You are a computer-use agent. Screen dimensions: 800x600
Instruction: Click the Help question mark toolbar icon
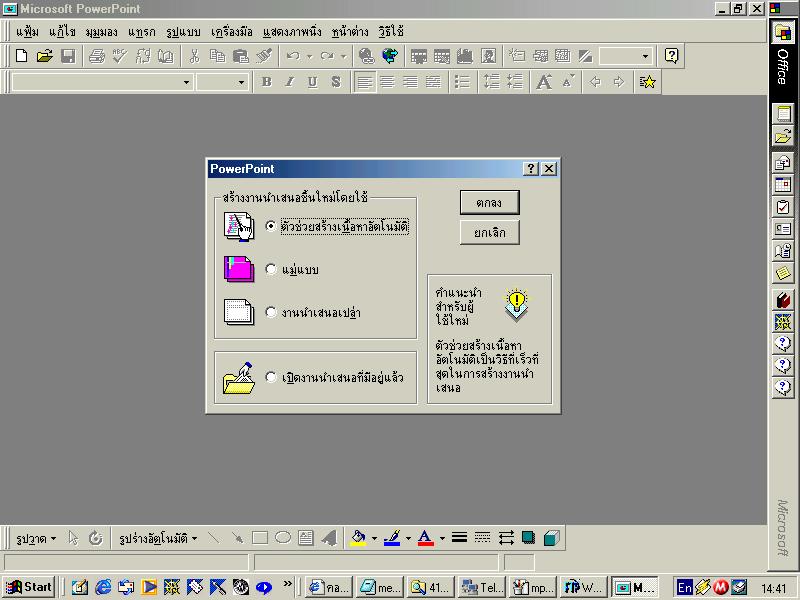(x=671, y=56)
